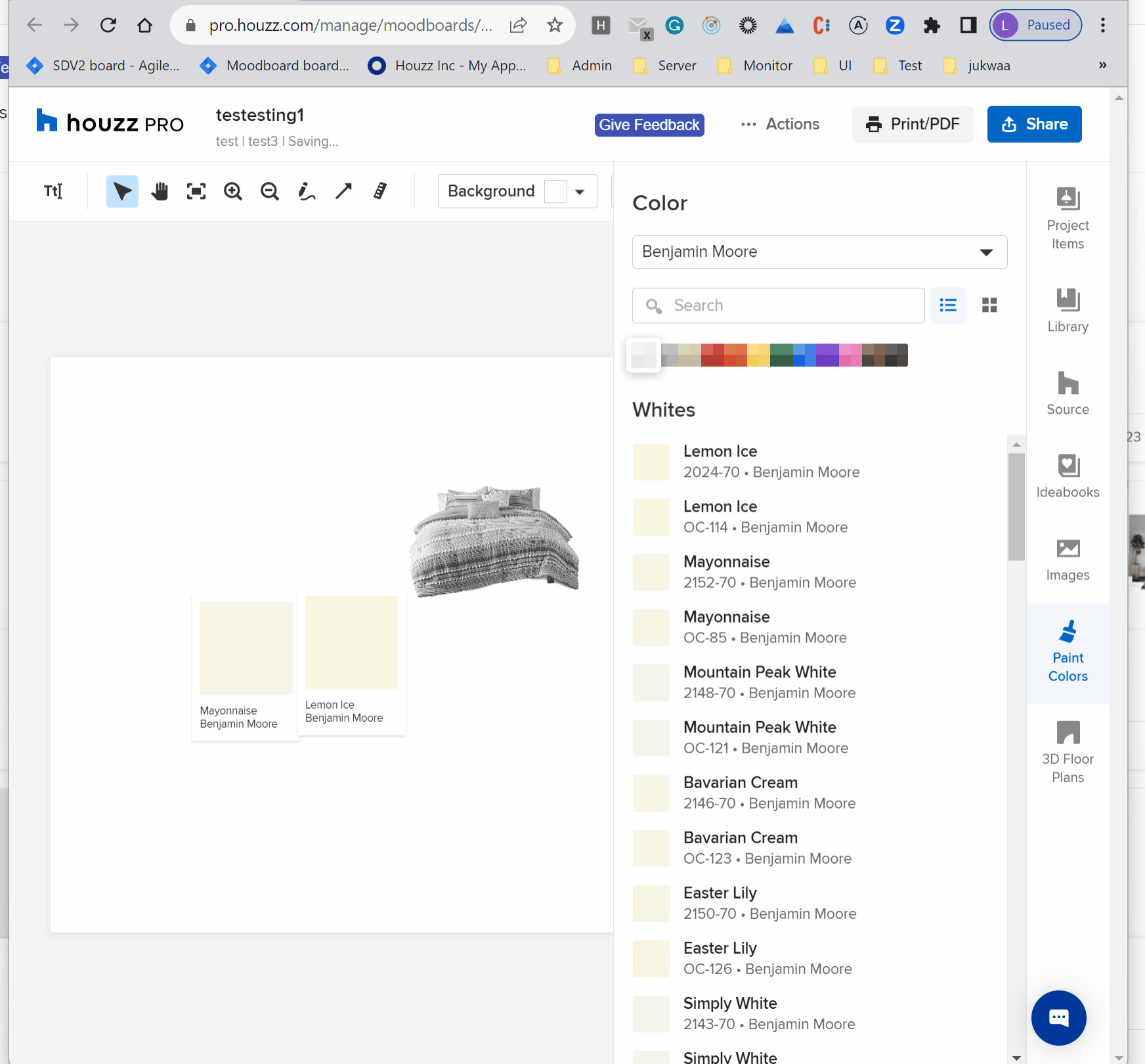This screenshot has width=1145, height=1064.
Task: Click the browser Home button
Action: tap(144, 25)
